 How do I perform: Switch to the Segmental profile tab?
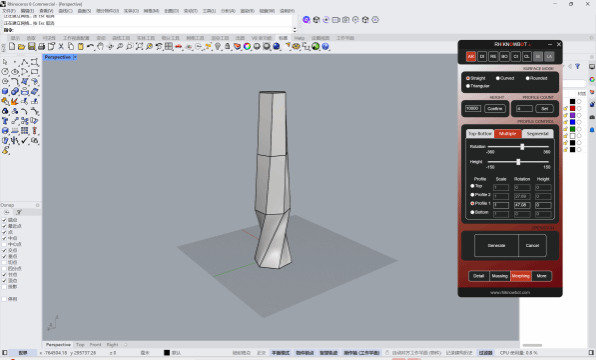[x=537, y=134]
